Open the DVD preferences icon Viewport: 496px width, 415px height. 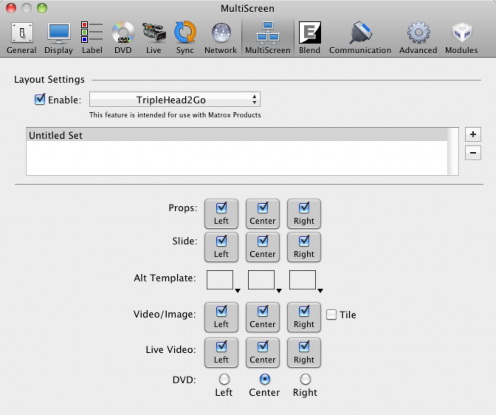[x=123, y=37]
